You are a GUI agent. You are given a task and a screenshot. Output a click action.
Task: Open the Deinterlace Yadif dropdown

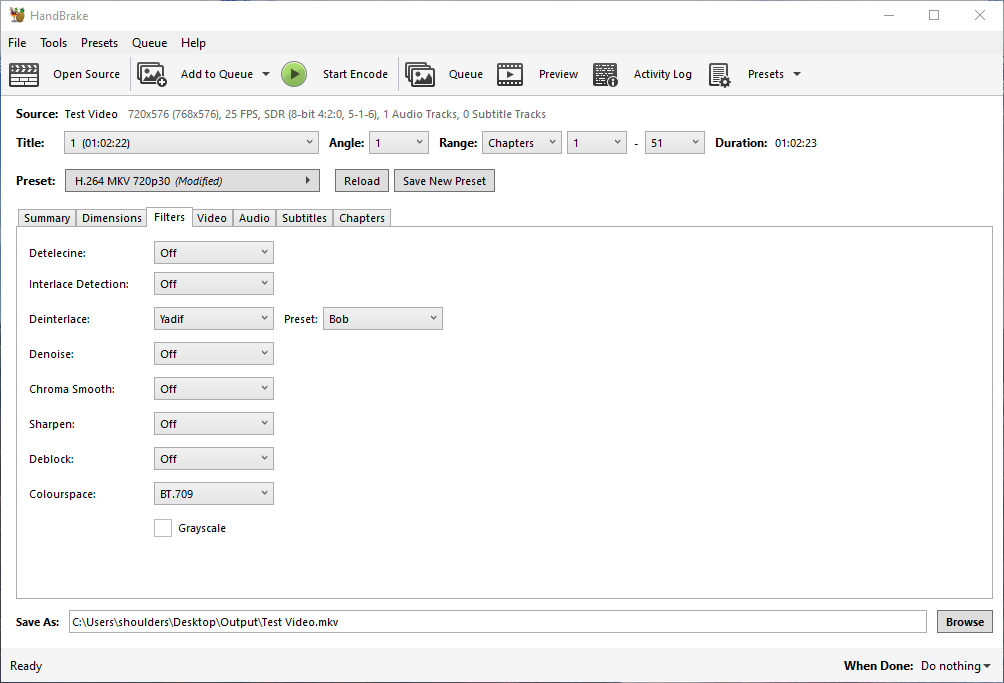pyautogui.click(x=214, y=319)
